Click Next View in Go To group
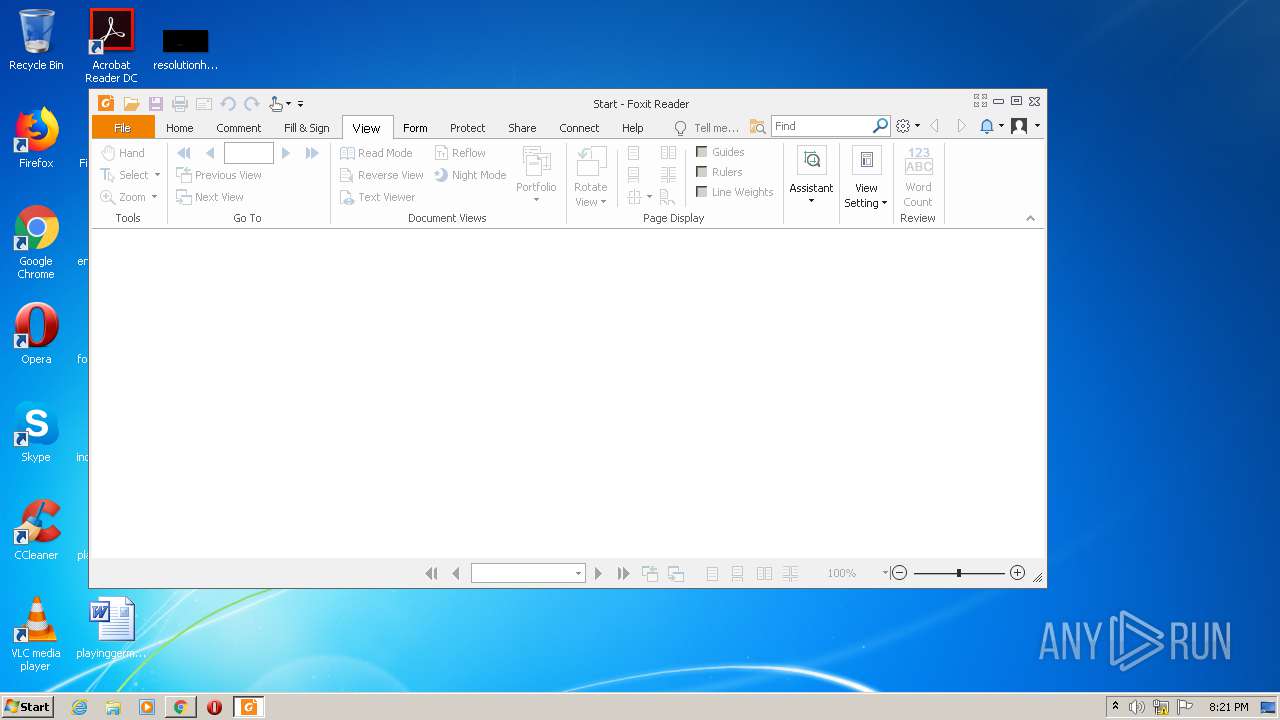Screen dimensions: 1280x720 [x=210, y=197]
